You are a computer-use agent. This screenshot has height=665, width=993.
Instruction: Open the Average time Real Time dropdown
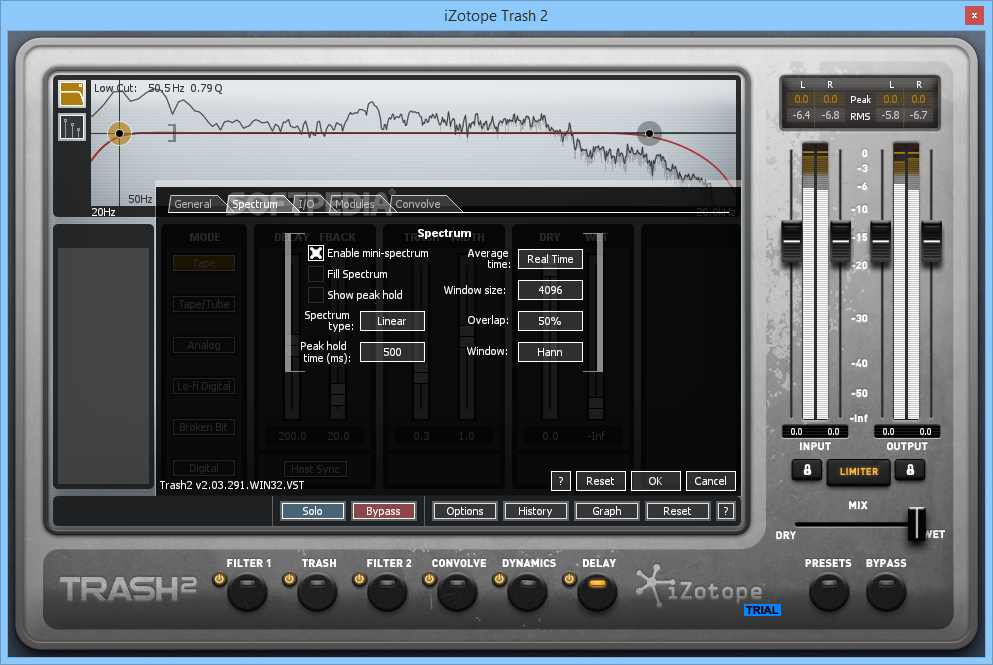point(550,259)
